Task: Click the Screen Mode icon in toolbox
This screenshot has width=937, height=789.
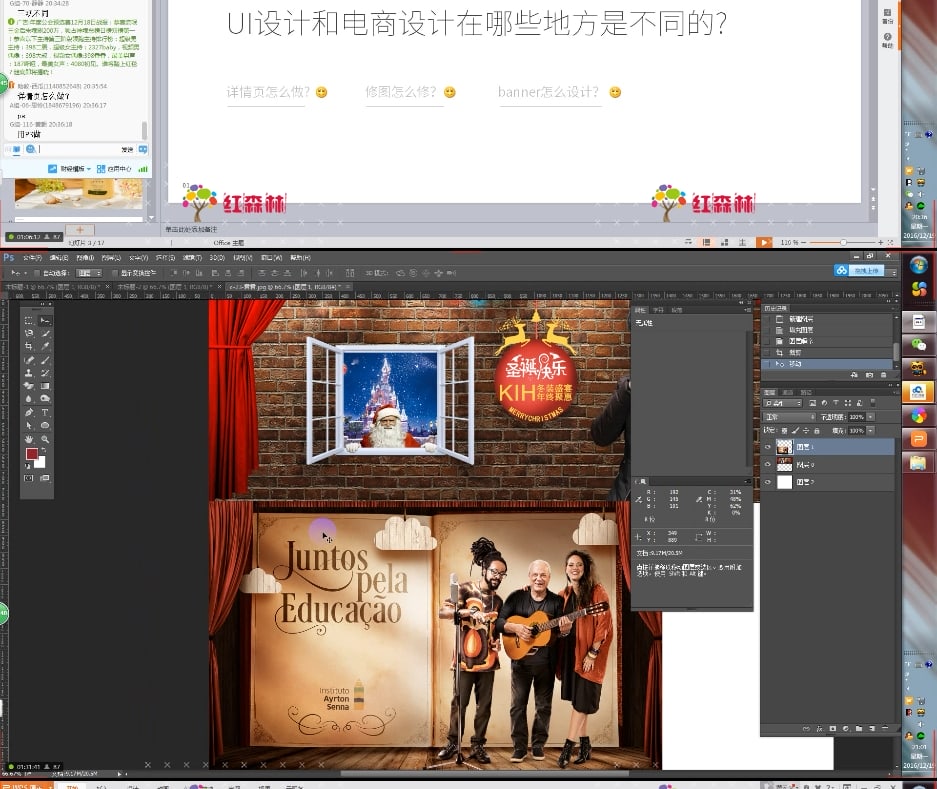Action: click(45, 478)
